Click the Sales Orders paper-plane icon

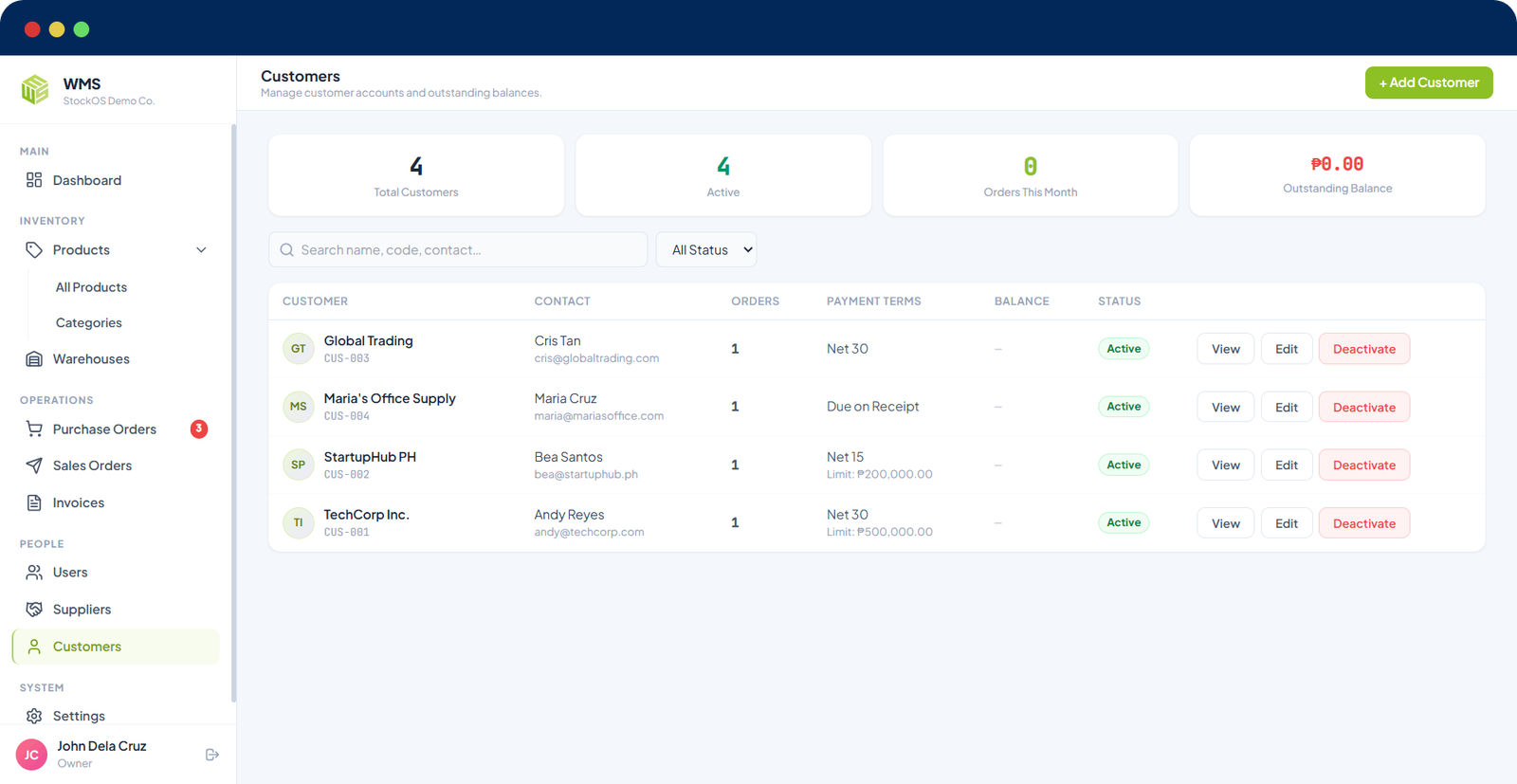pos(34,465)
